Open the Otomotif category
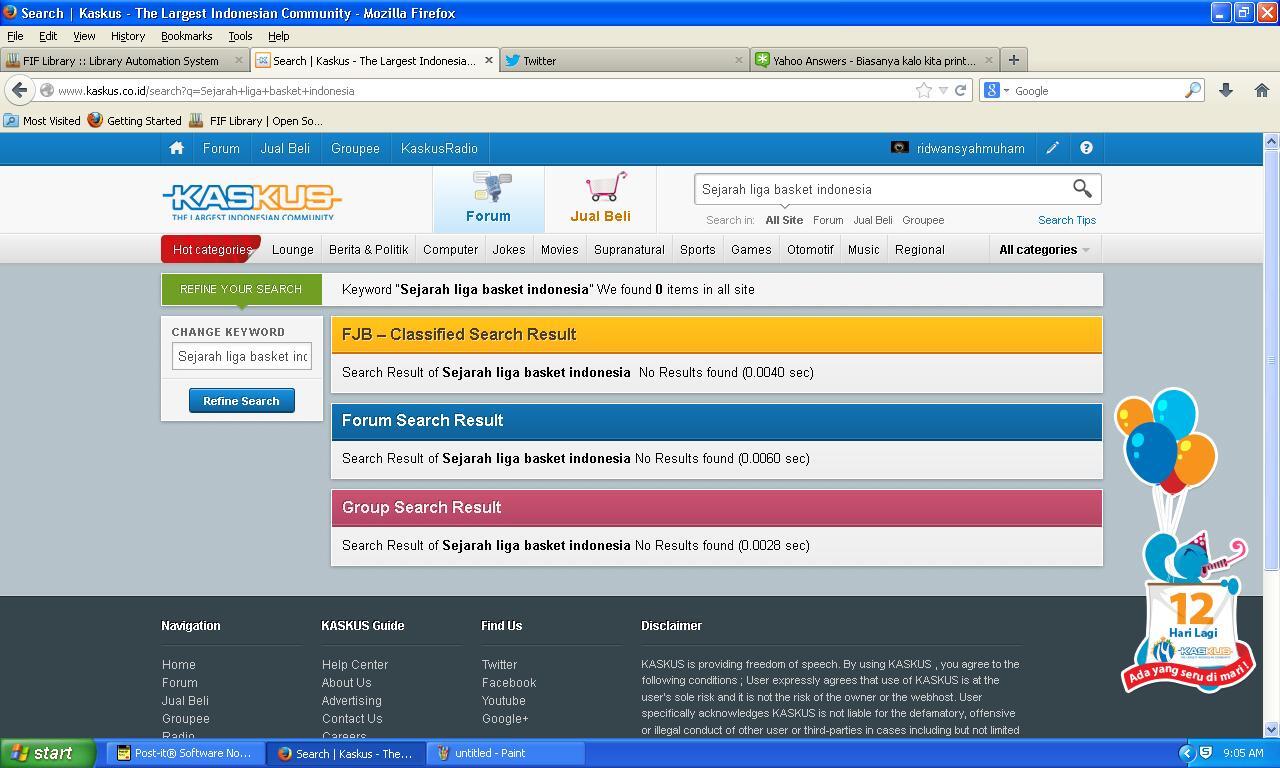Viewport: 1280px width, 768px height. (x=810, y=249)
